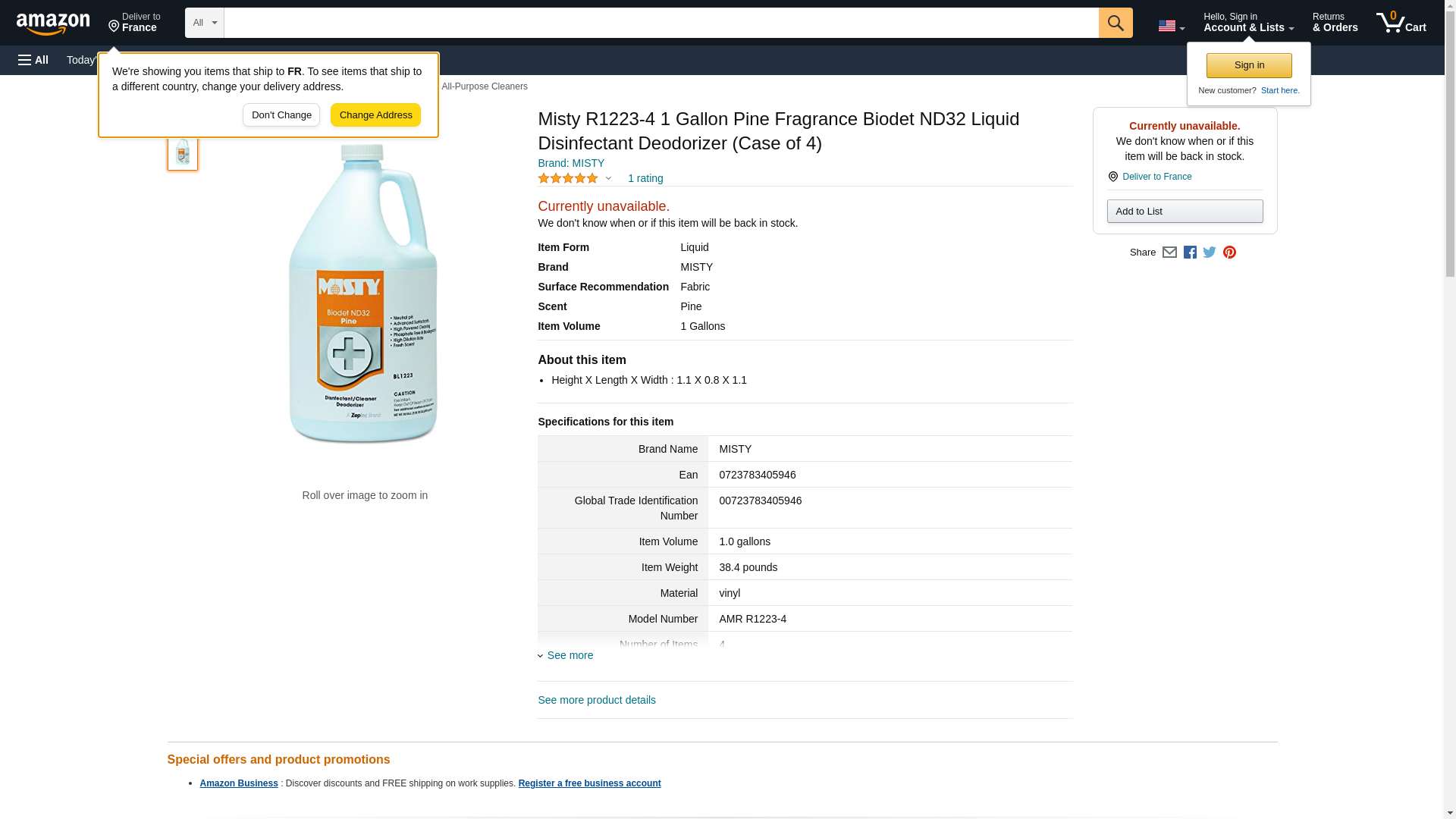Open Returns & Orders

tap(1335, 23)
